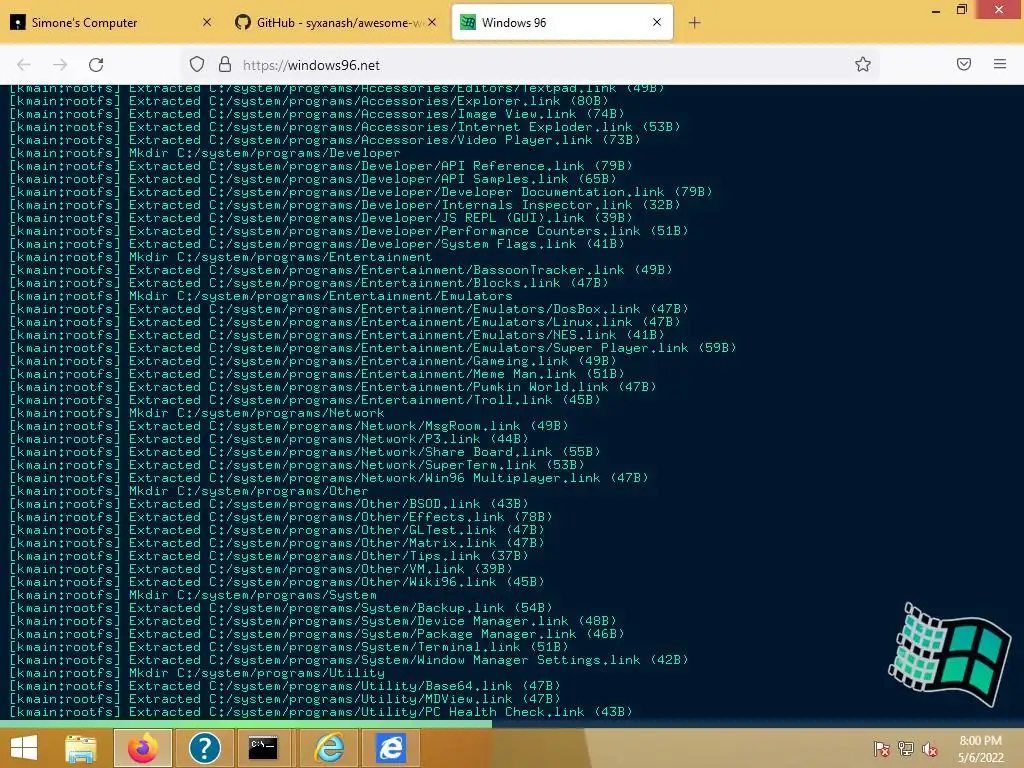Image resolution: width=1024 pixels, height=768 pixels.
Task: Click the padlock site security icon
Action: 225,64
